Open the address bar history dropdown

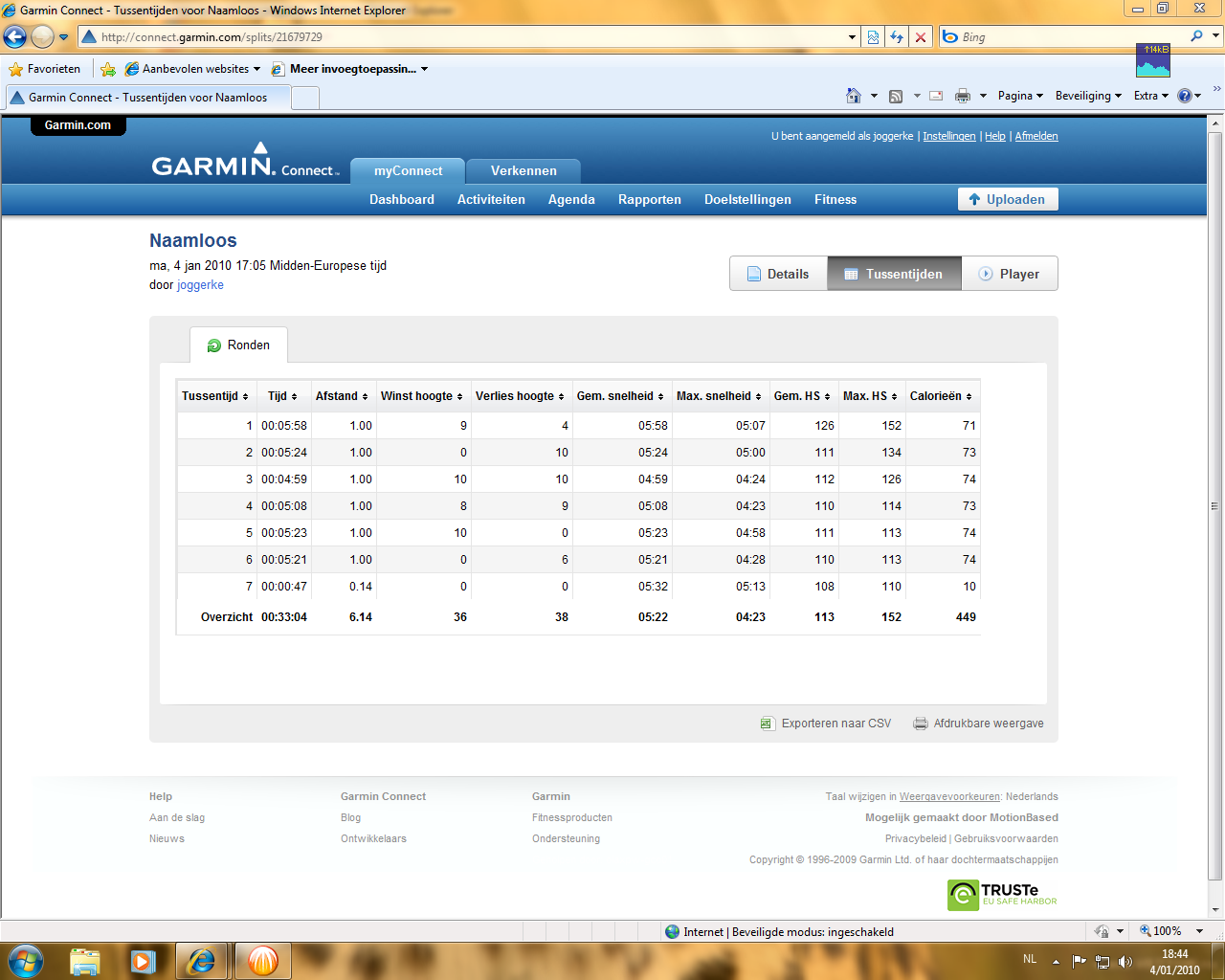pyautogui.click(x=852, y=37)
